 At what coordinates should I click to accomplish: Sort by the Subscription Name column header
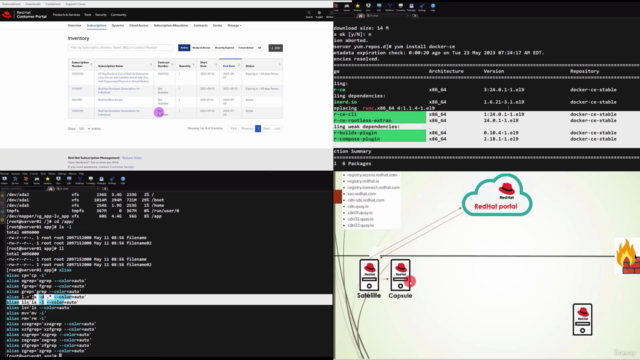click(x=124, y=65)
